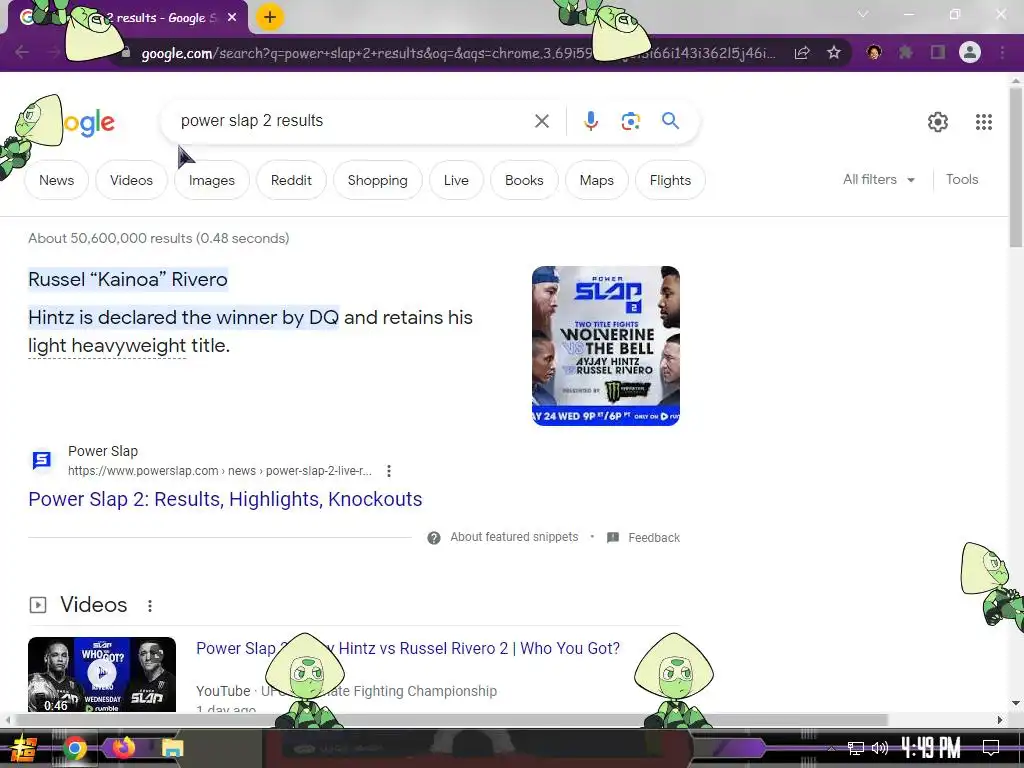1024x768 pixels.
Task: Expand the All filters dropdown
Action: [x=878, y=180]
